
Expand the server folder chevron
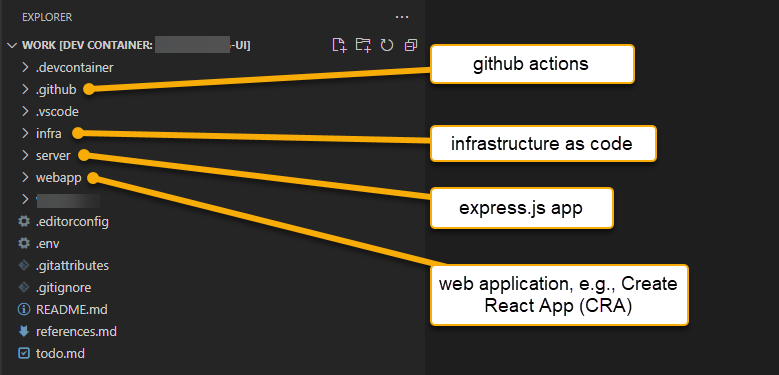[25, 155]
